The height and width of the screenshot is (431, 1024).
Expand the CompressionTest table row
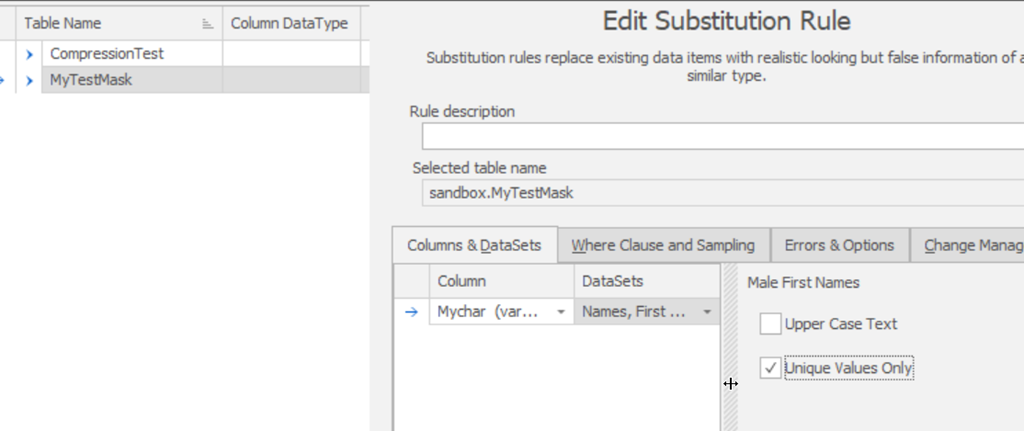[x=29, y=54]
